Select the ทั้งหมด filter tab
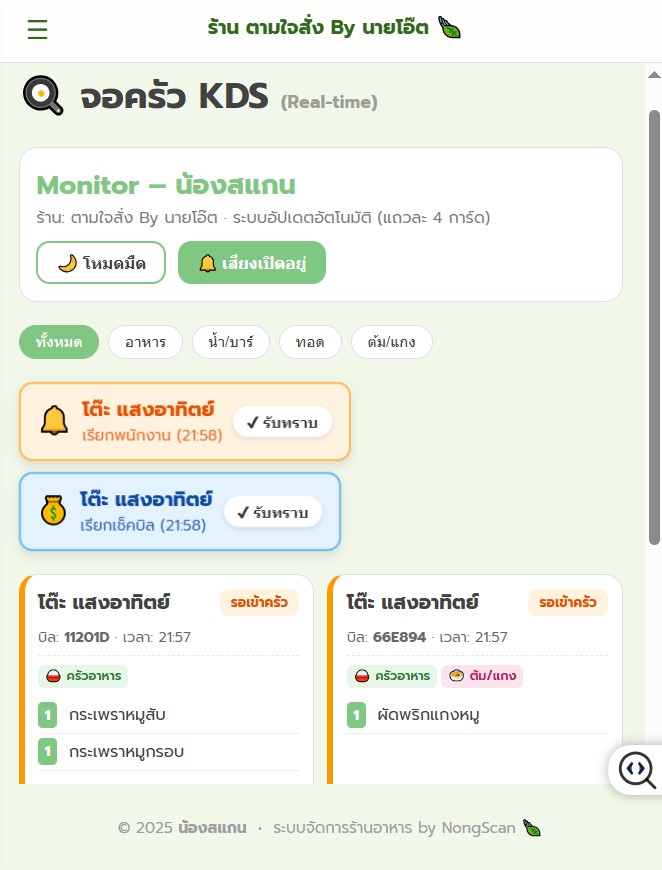Image resolution: width=662 pixels, height=870 pixels. [59, 342]
